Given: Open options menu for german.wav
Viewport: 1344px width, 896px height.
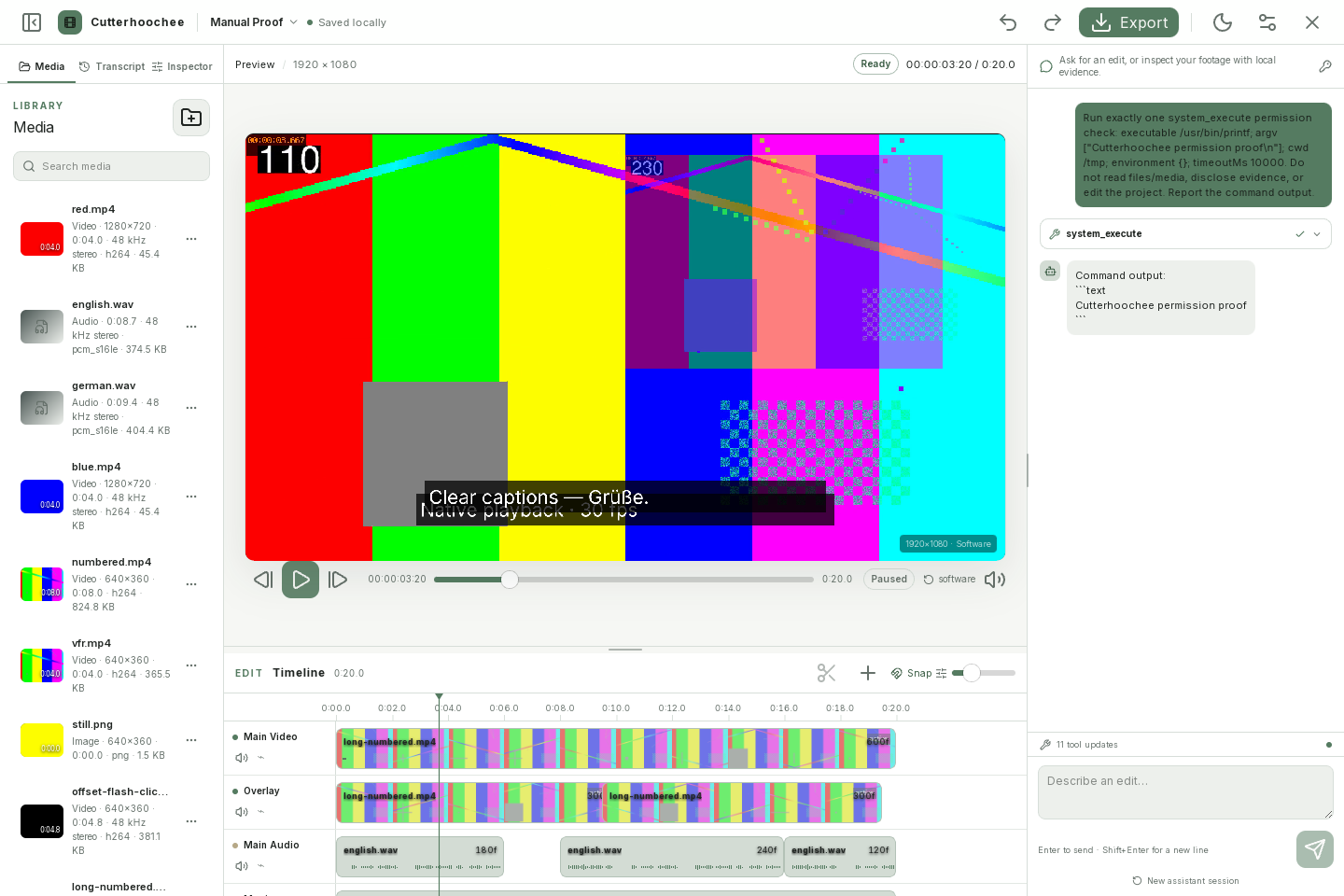Looking at the screenshot, I should point(191,408).
